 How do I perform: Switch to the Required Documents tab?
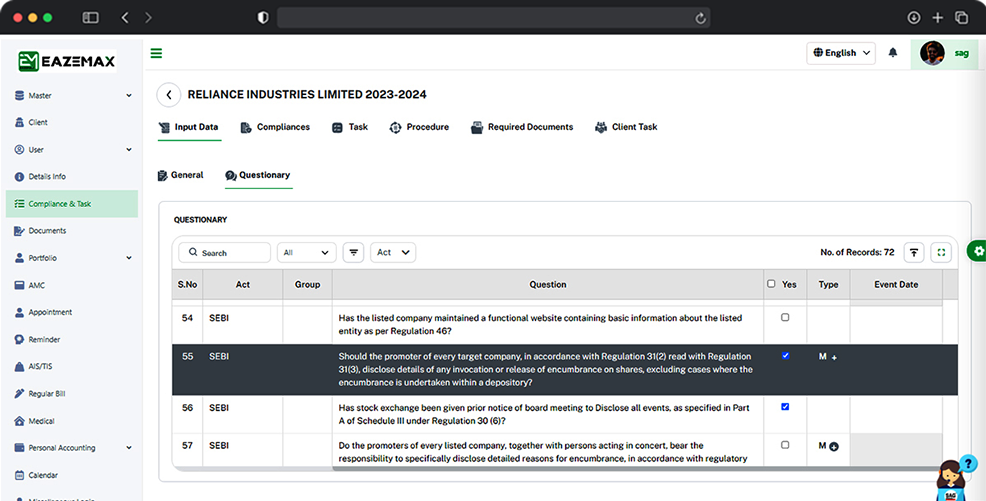pyautogui.click(x=522, y=128)
